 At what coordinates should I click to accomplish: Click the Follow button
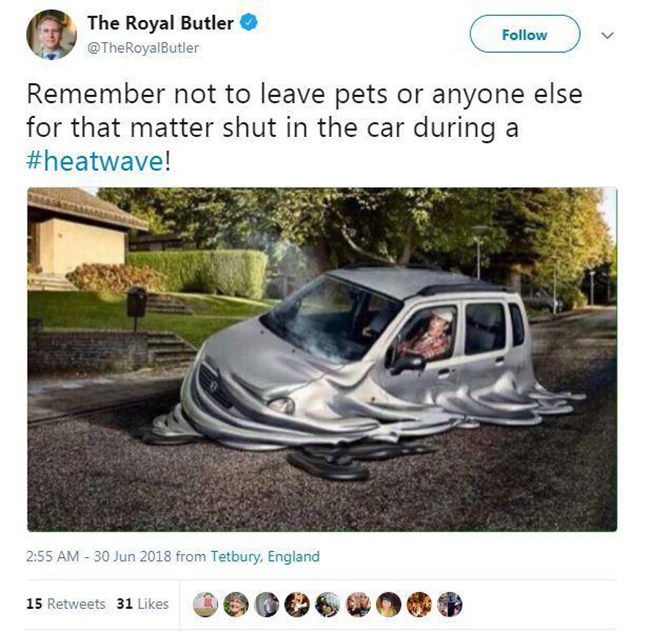pyautogui.click(x=524, y=34)
